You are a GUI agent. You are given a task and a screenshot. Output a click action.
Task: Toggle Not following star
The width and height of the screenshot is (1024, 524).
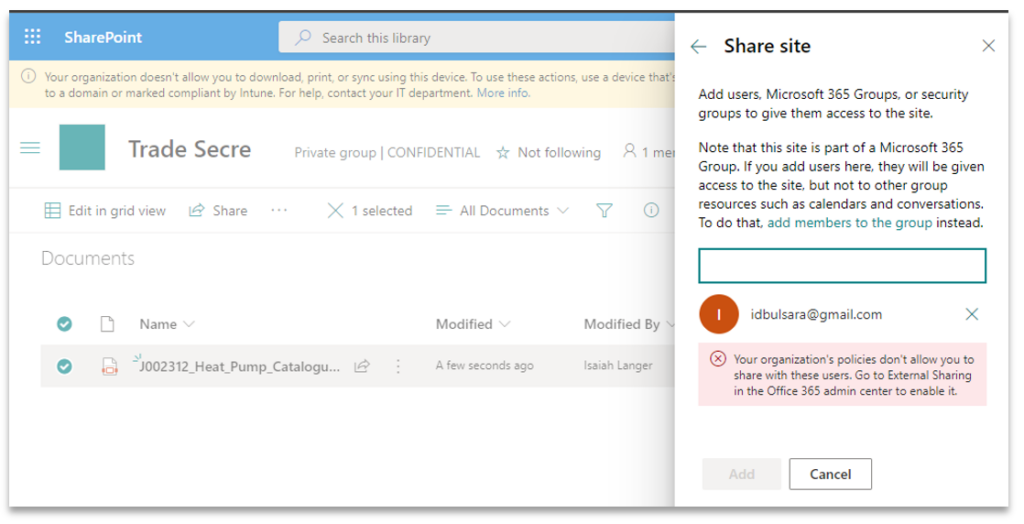pos(503,153)
